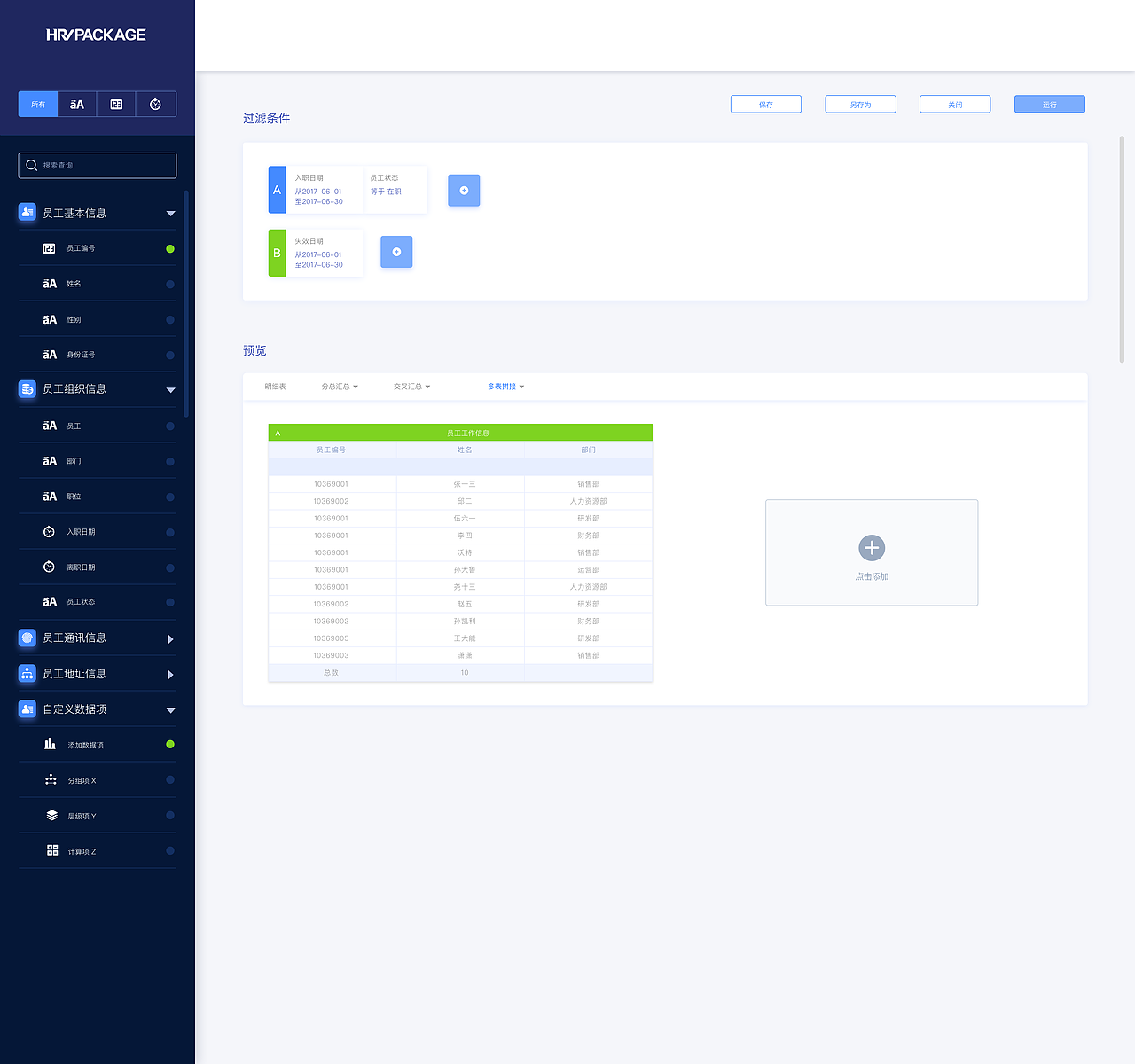Screen dimensions: 1135x1064
Task: Click the 运行 button
Action: click(1050, 105)
